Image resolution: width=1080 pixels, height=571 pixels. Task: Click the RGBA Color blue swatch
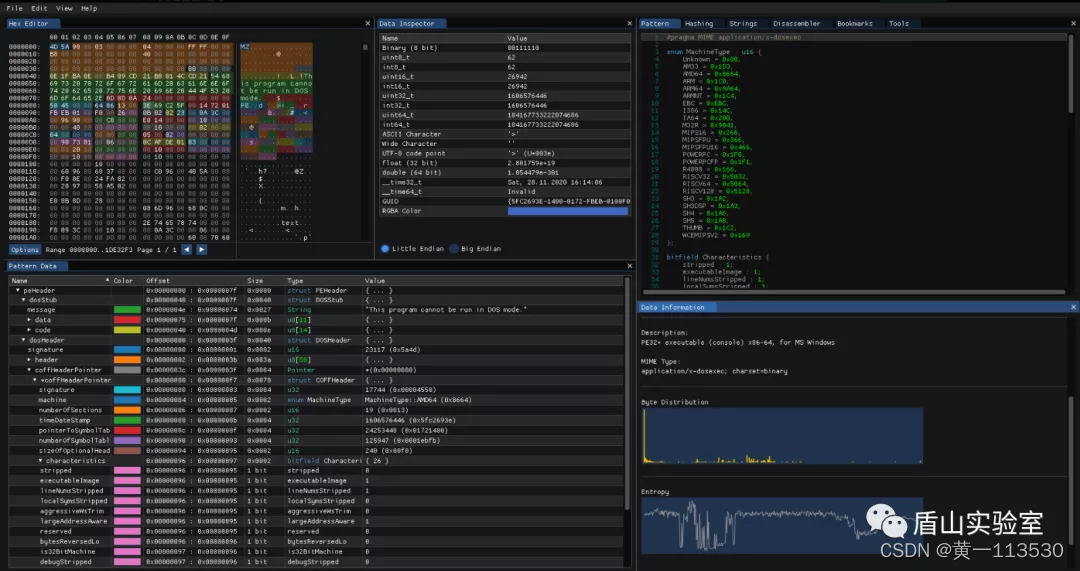click(568, 211)
